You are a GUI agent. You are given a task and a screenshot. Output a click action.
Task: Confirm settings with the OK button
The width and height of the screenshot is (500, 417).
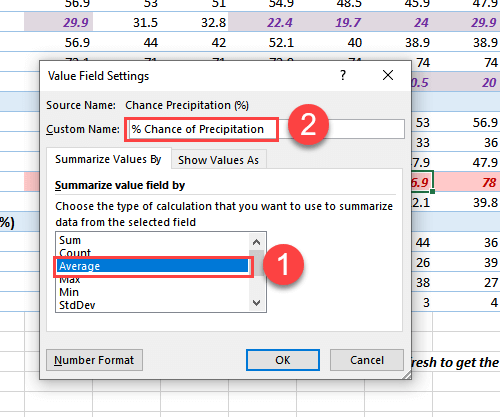pos(283,360)
